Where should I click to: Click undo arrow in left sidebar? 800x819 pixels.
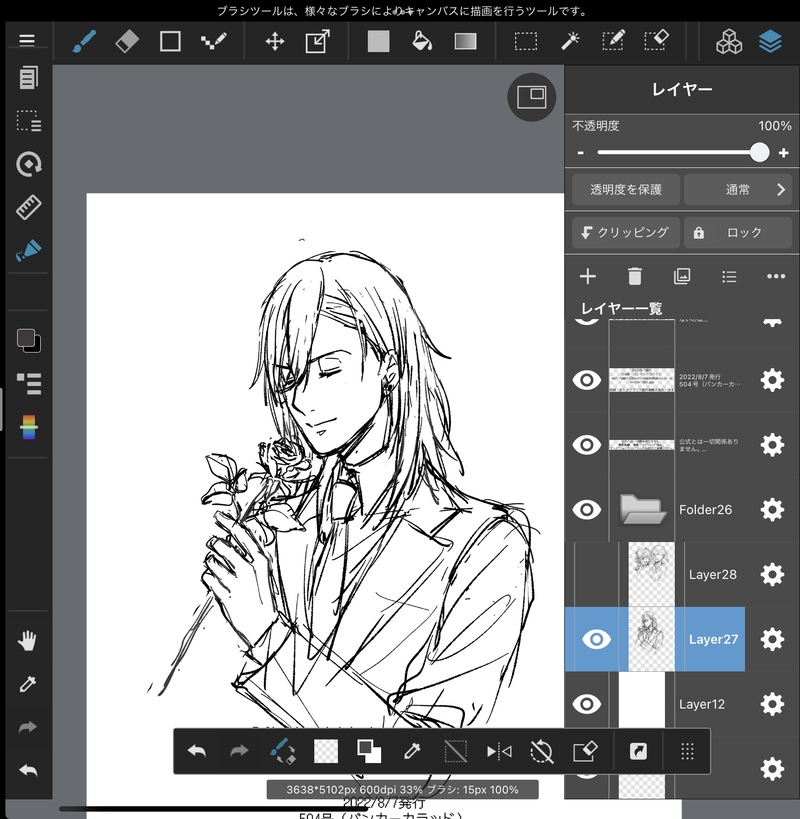[x=27, y=770]
